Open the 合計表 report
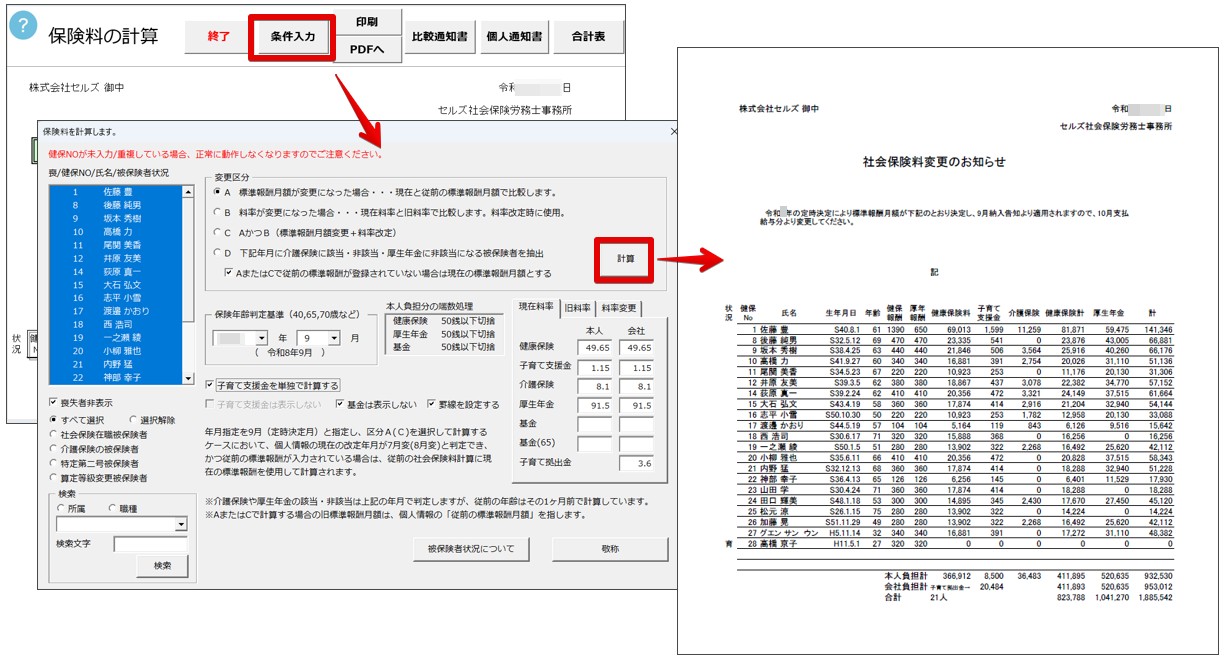The width and height of the screenshot is (1224, 664). pyautogui.click(x=588, y=37)
